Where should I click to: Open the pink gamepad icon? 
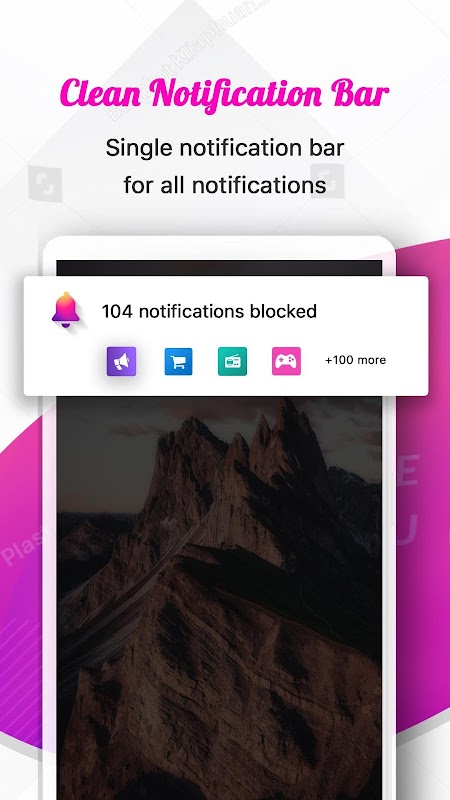tap(286, 361)
